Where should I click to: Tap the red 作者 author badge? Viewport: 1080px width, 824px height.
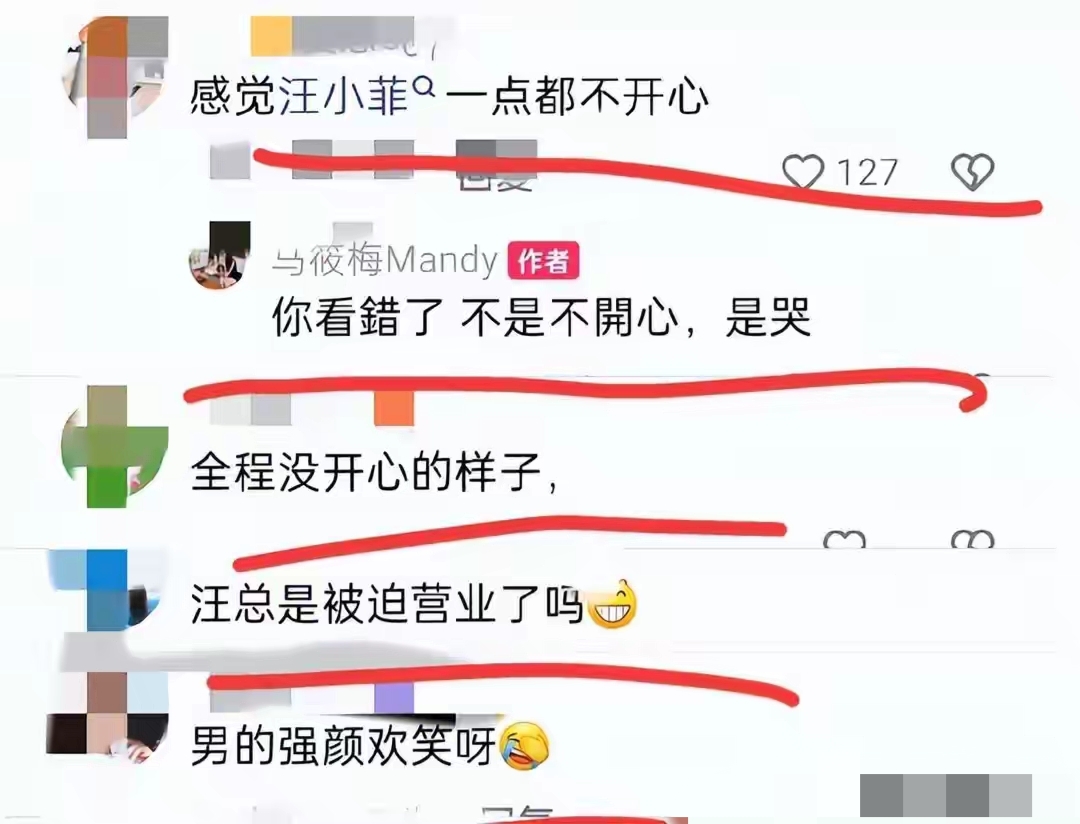click(543, 261)
